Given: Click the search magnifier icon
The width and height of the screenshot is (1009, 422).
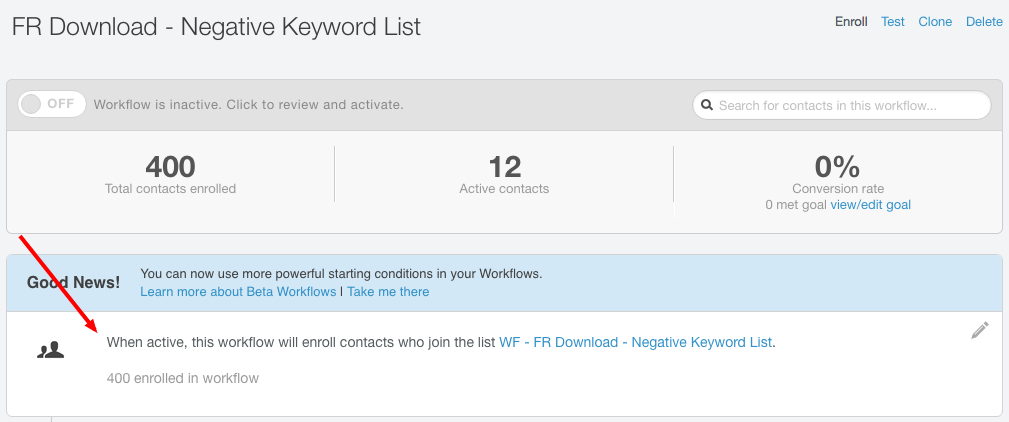Looking at the screenshot, I should (707, 105).
